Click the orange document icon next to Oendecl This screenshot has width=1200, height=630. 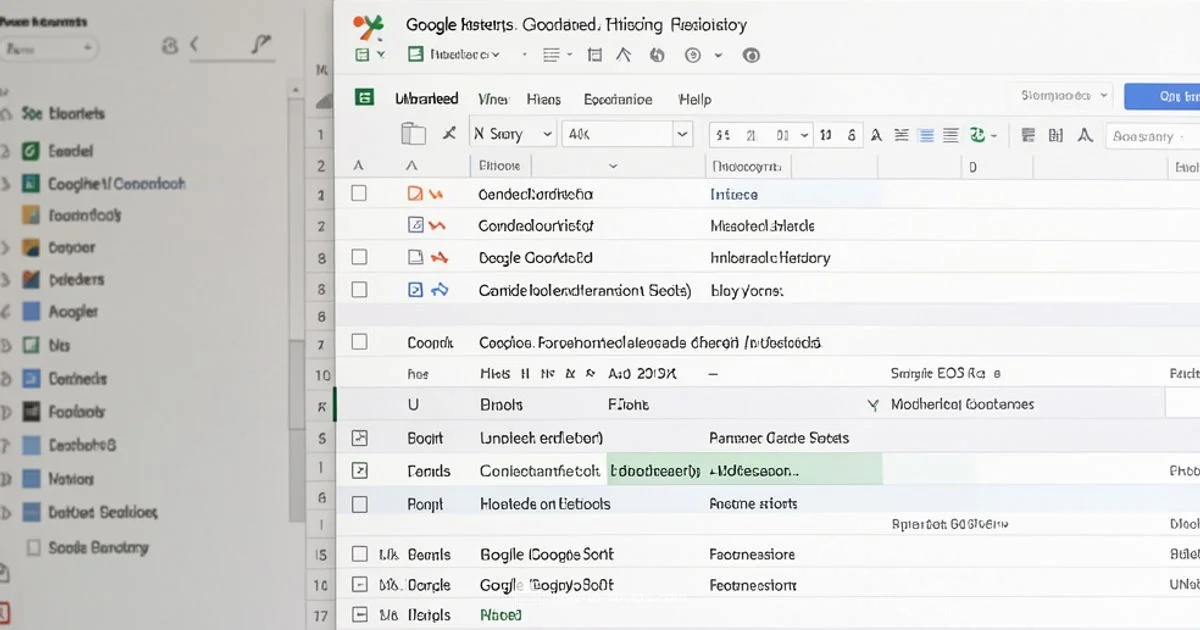[x=416, y=194]
